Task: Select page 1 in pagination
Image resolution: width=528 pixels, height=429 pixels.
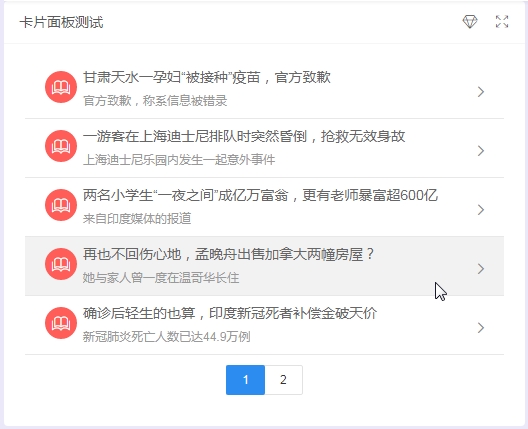Action: coord(245,380)
